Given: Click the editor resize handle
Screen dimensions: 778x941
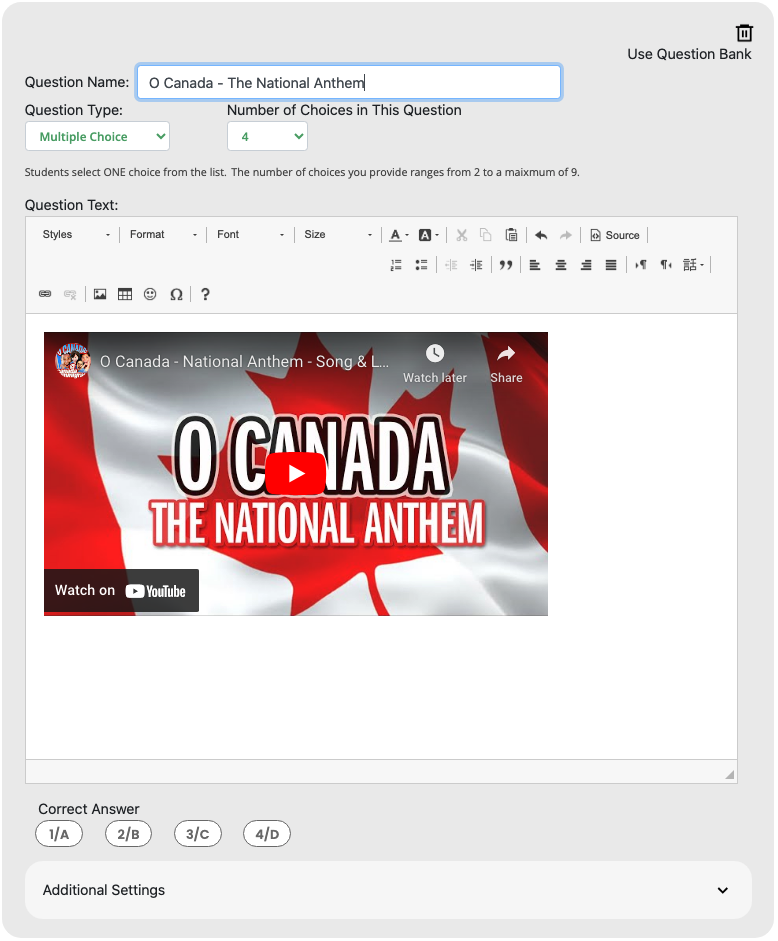Looking at the screenshot, I should 729,775.
